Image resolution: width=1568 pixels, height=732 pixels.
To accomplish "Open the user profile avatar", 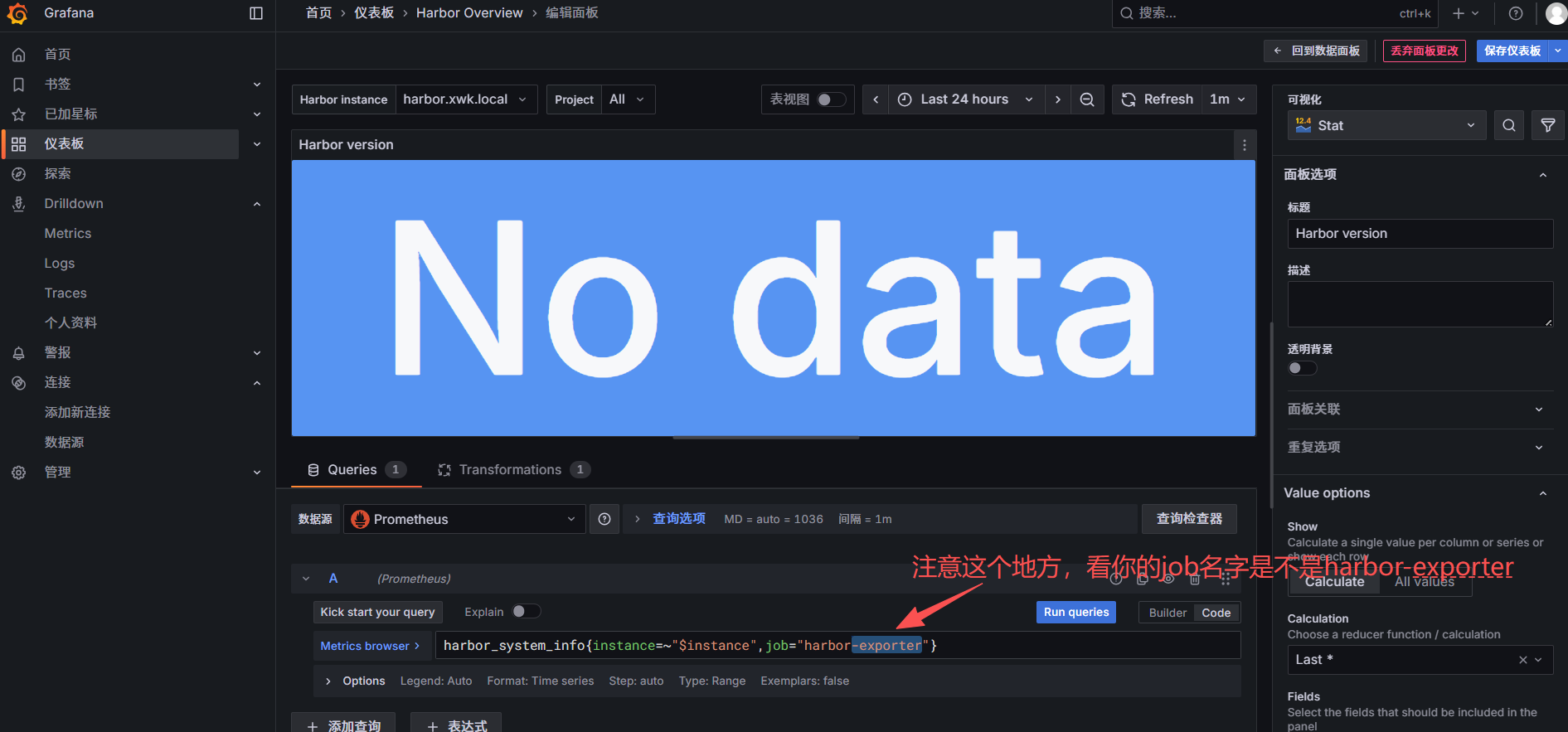I will coord(1556,13).
